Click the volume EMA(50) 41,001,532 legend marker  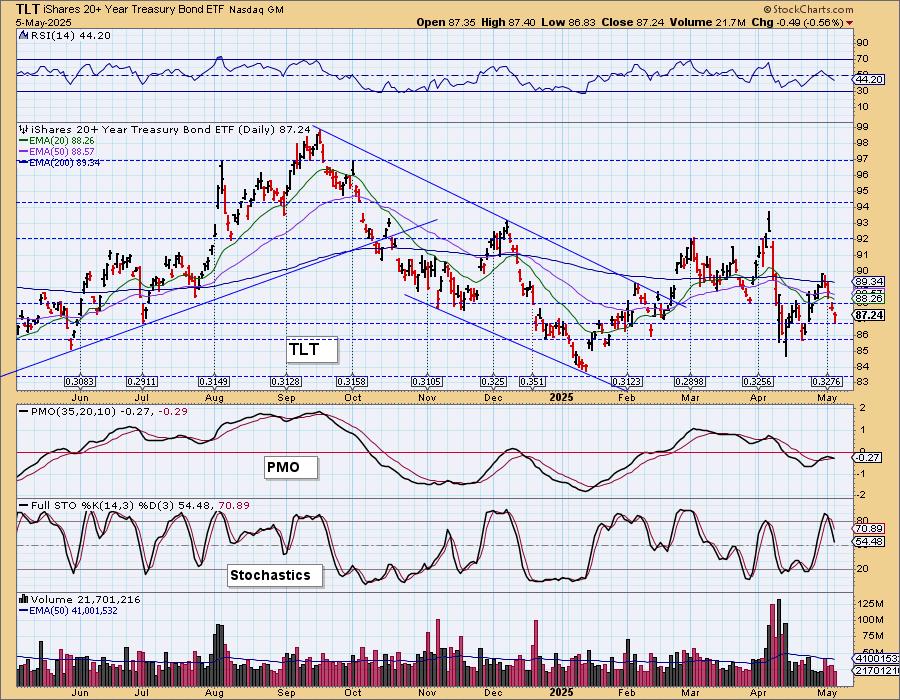[24, 611]
